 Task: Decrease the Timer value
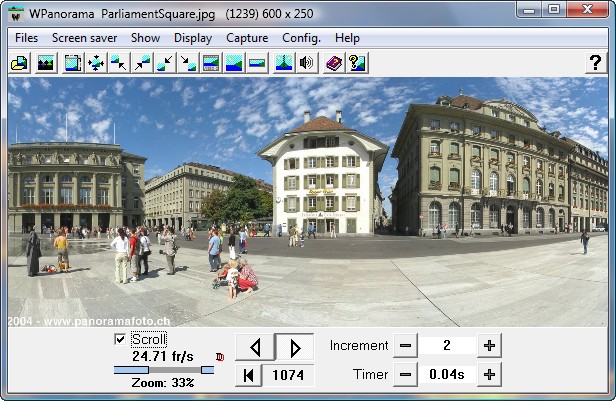click(405, 375)
